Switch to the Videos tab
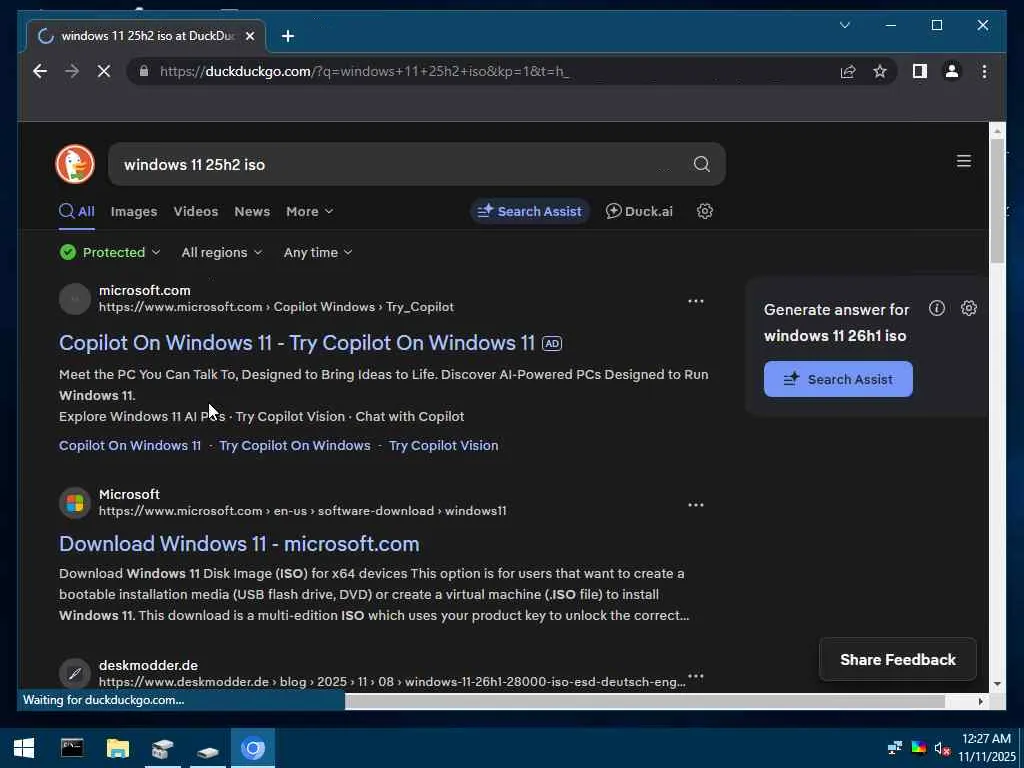Screen dimensions: 1024x768 click(196, 212)
